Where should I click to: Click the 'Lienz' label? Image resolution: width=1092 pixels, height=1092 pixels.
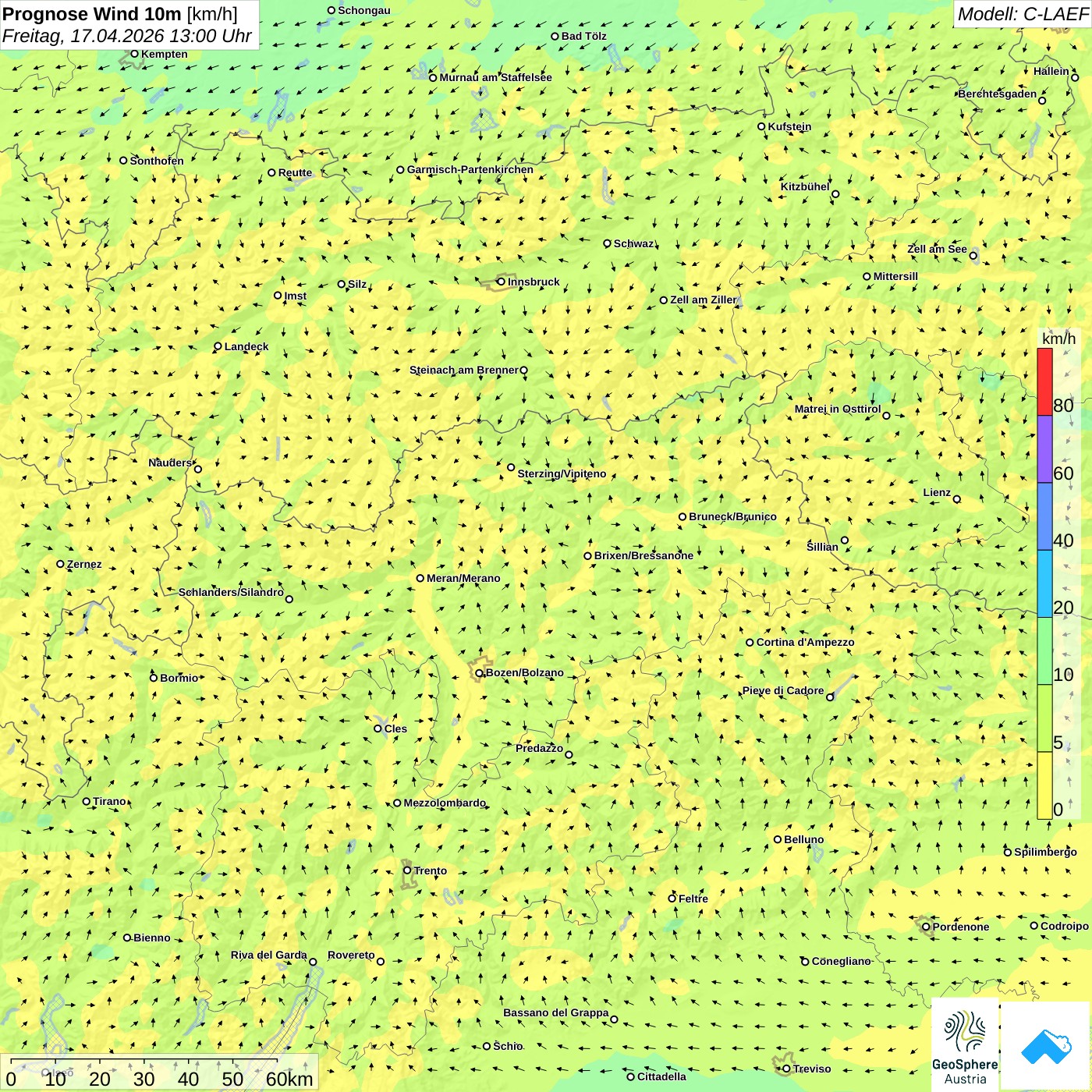pos(937,492)
